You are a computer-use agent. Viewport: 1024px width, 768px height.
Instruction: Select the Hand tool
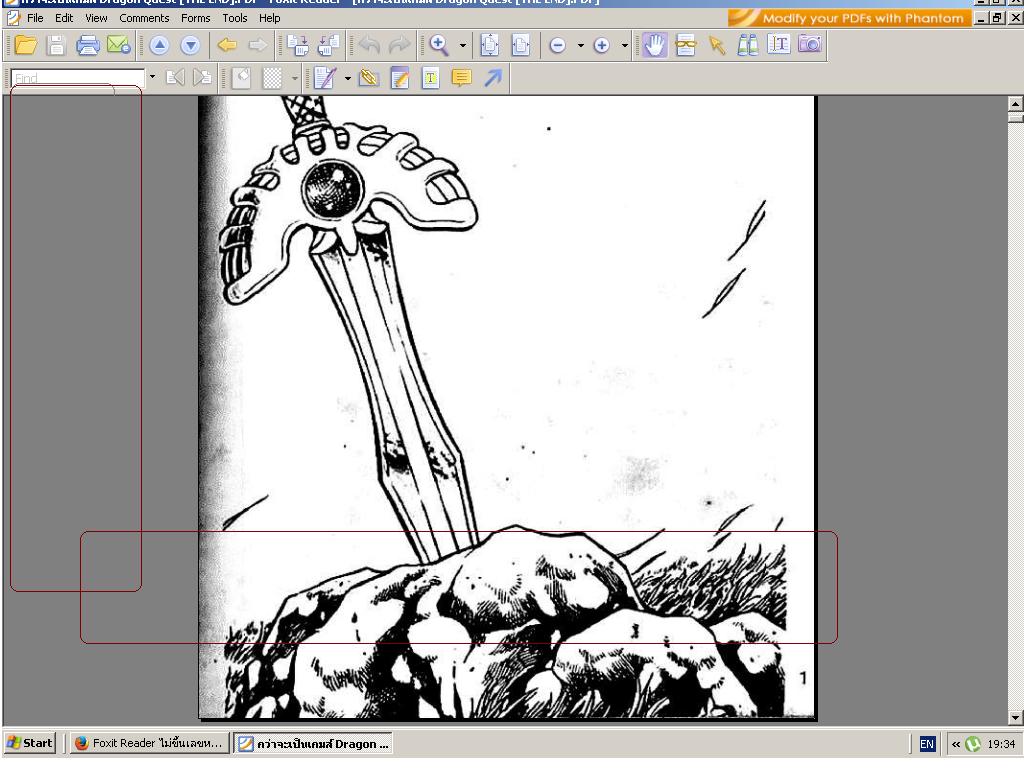click(654, 45)
